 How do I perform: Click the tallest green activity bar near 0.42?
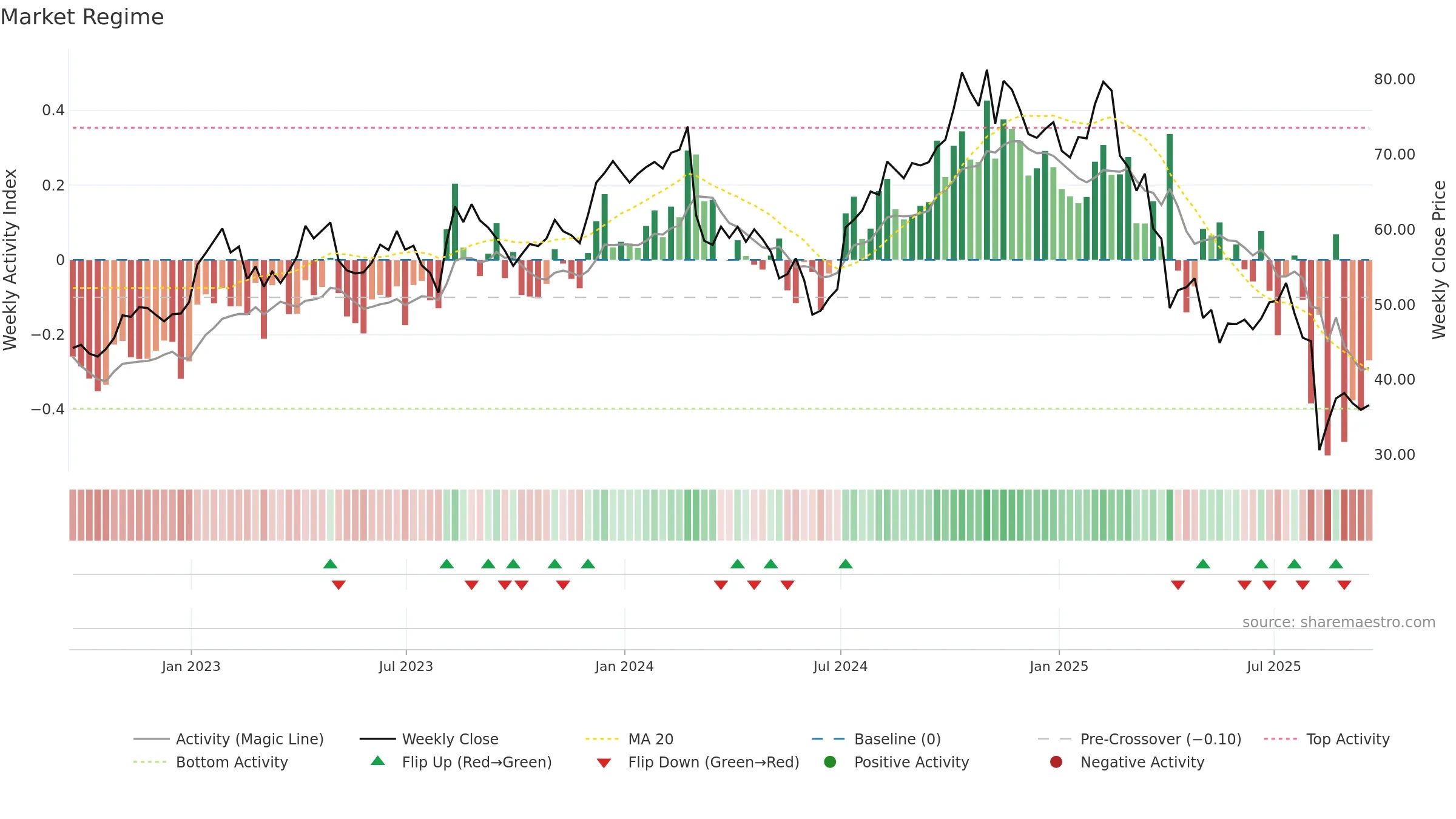click(x=987, y=180)
